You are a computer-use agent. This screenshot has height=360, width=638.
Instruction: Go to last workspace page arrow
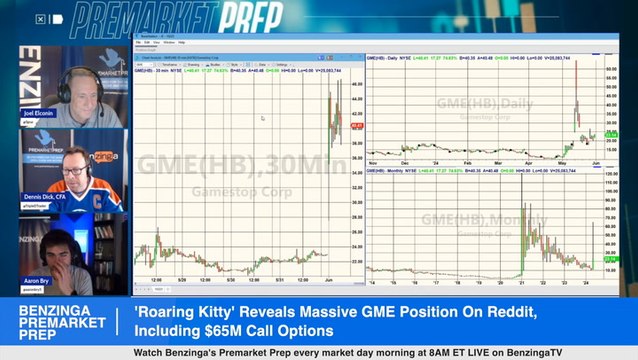tap(149, 289)
